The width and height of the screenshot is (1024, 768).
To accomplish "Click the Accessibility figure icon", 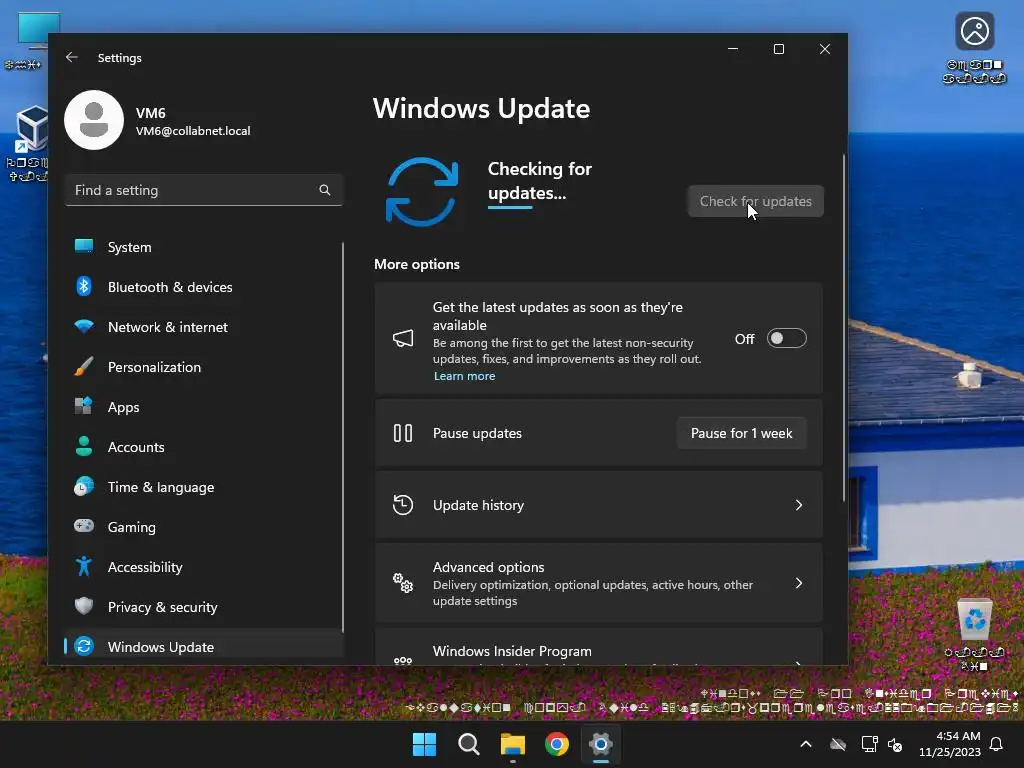I will [x=84, y=566].
